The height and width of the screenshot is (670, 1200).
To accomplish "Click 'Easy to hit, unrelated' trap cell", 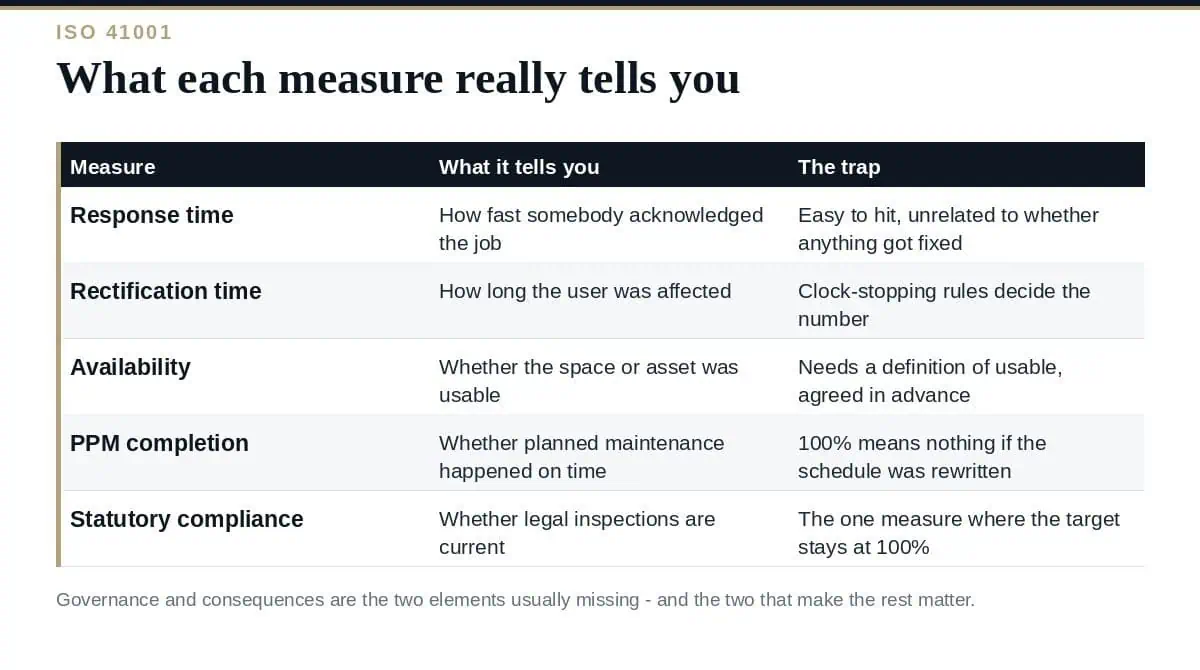I will point(948,229).
